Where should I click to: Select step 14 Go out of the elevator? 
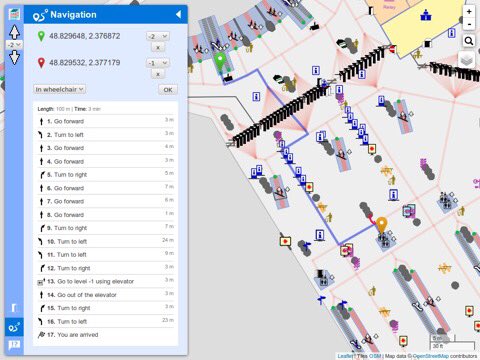coord(106,295)
